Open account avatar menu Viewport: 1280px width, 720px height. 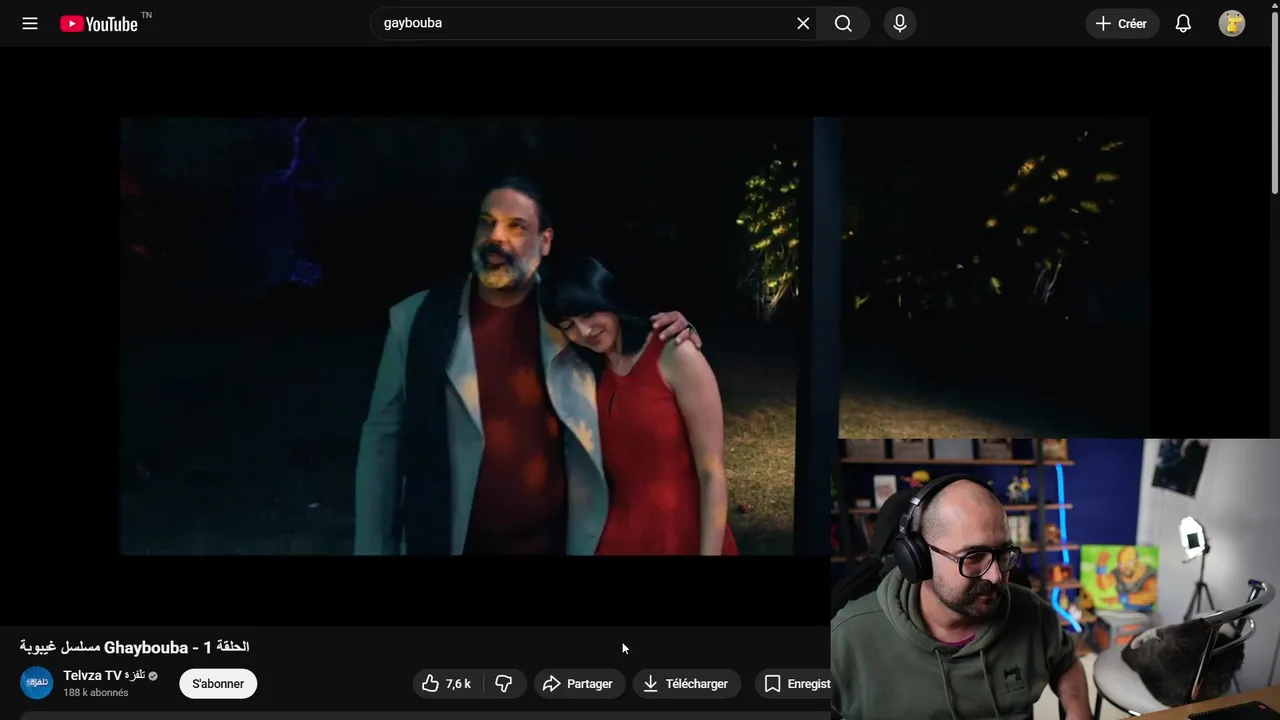[1232, 23]
